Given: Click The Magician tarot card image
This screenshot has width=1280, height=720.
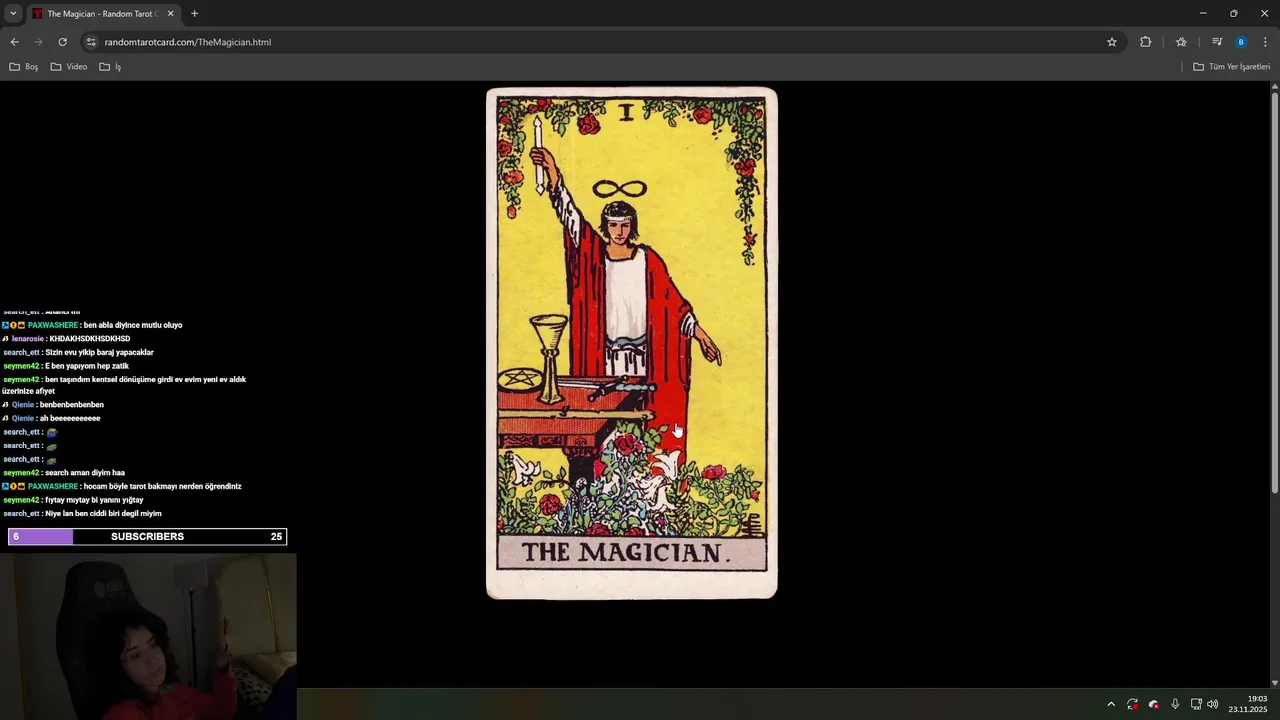Looking at the screenshot, I should tap(632, 343).
